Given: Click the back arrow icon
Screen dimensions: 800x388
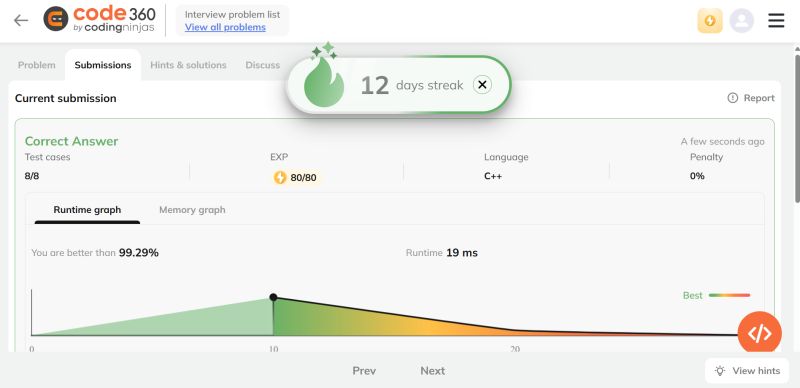Looking at the screenshot, I should click(21, 20).
